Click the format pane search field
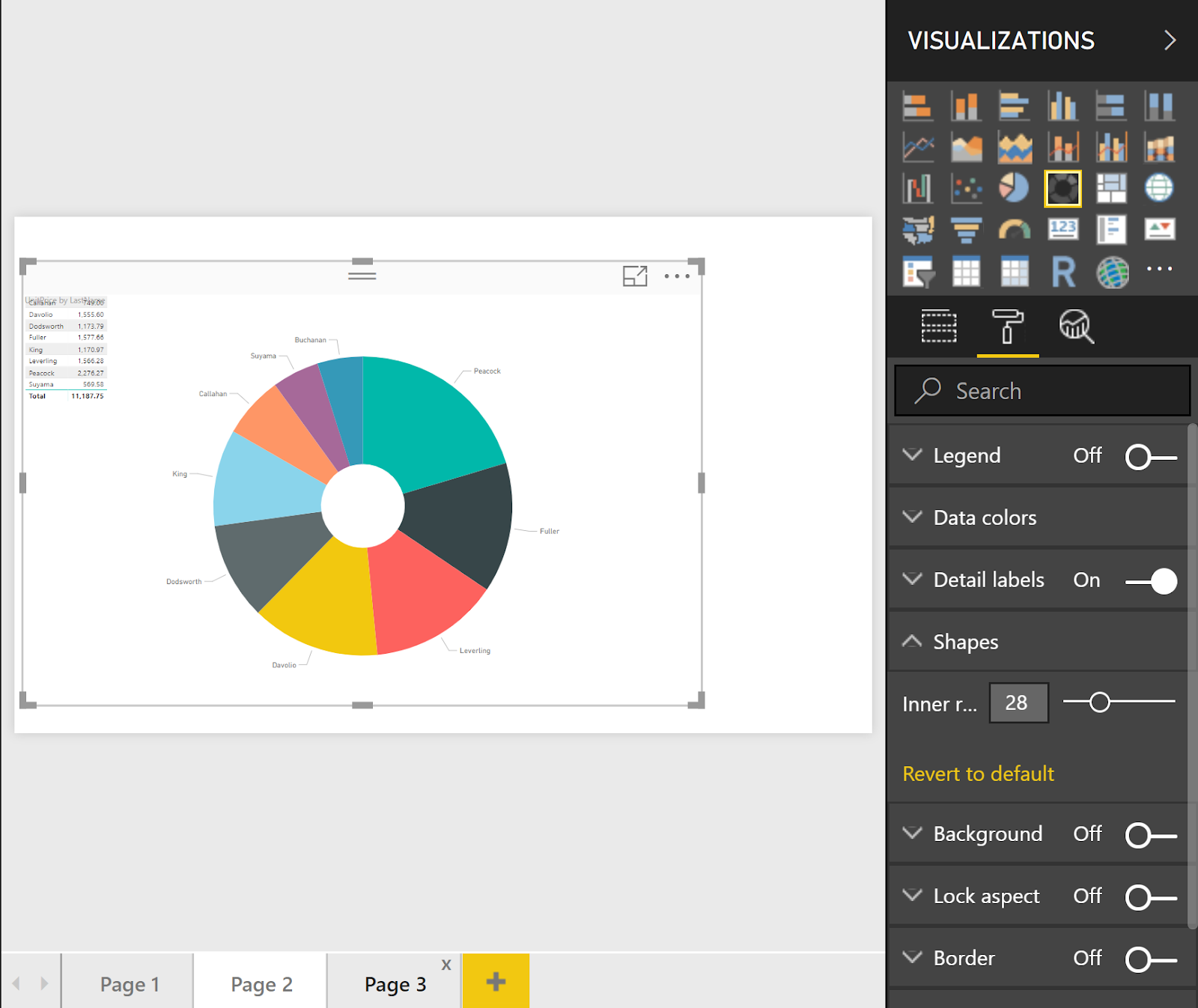1198x1008 pixels. [x=1041, y=390]
